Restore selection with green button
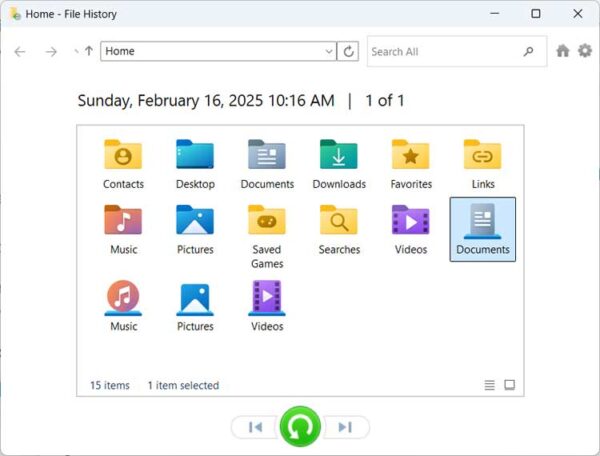This screenshot has height=456, width=600. click(x=300, y=427)
